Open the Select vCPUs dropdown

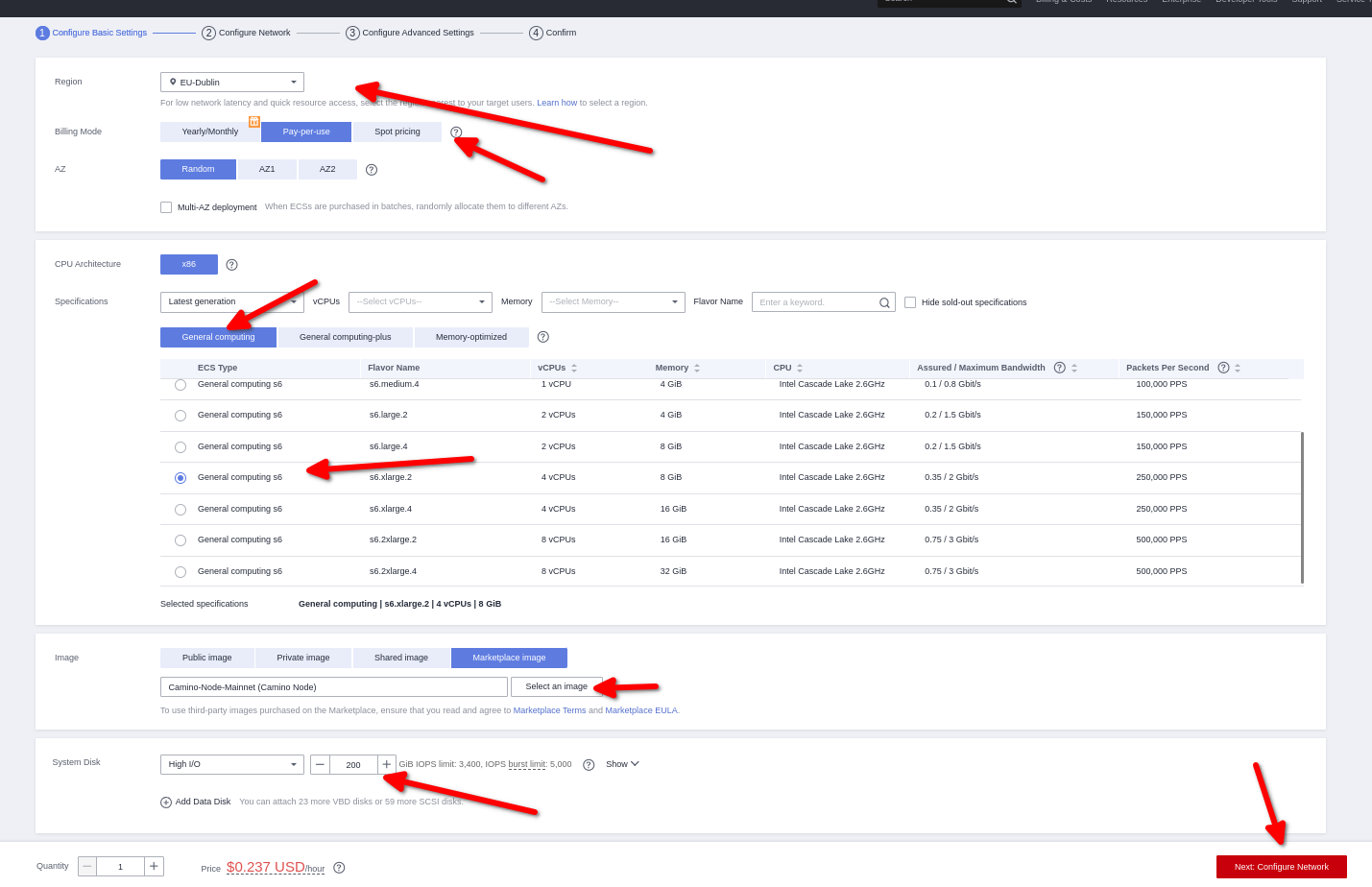pyautogui.click(x=420, y=302)
